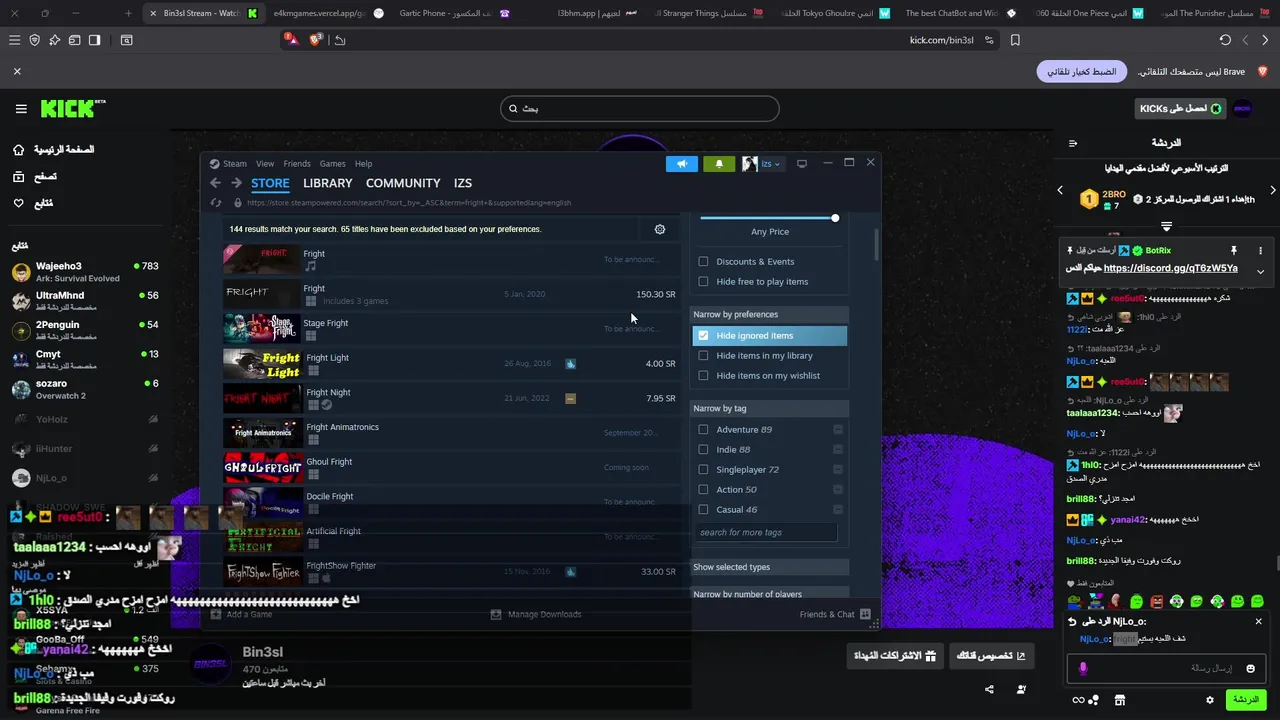This screenshot has height=720, width=1280.
Task: Open Friends menu in Steam
Action: point(297,164)
